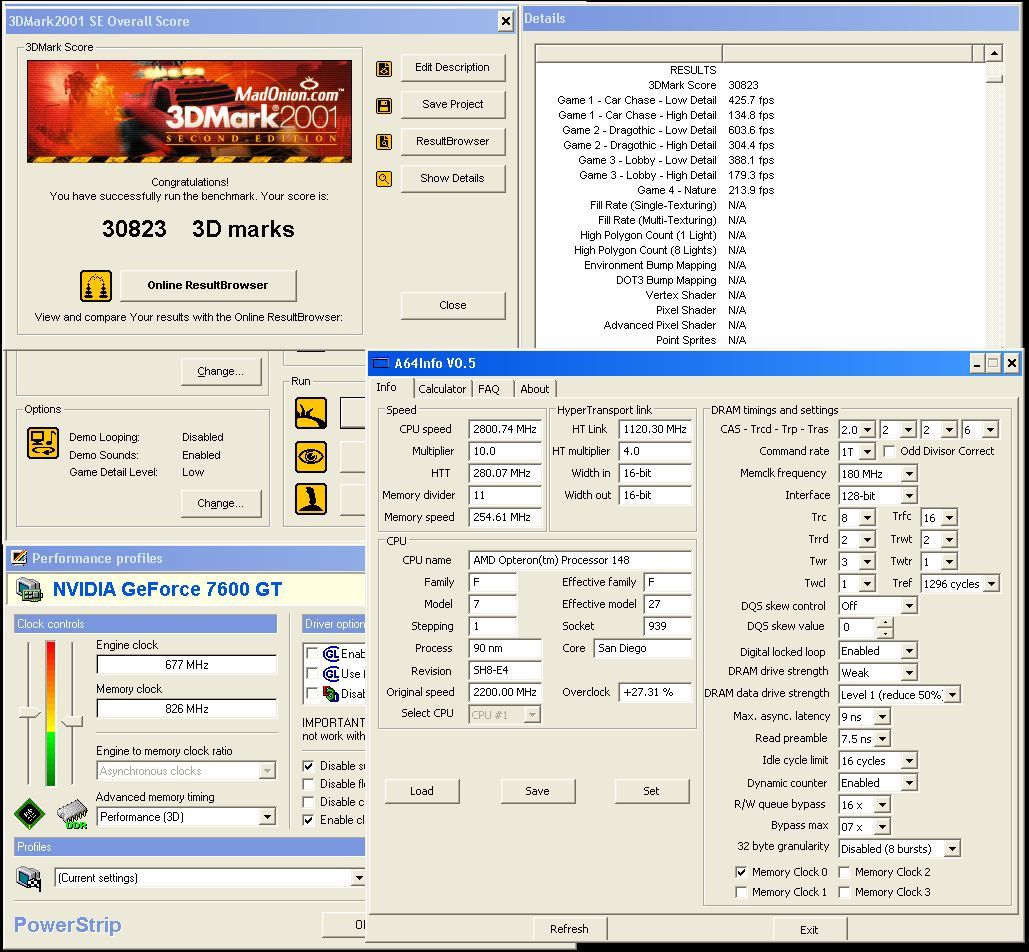Screen dimensions: 1029x952
Task: Toggle the GL Use checkbox
Action: tap(312, 673)
